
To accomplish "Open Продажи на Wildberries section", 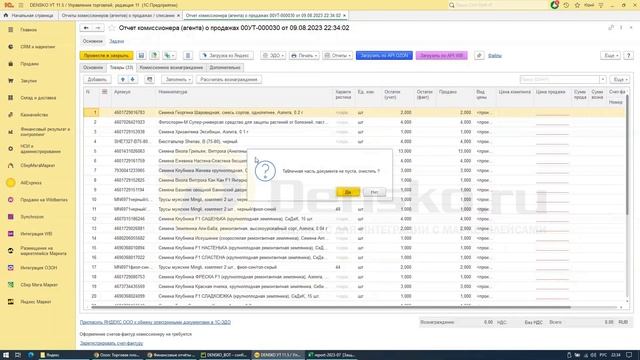I will click(44, 200).
